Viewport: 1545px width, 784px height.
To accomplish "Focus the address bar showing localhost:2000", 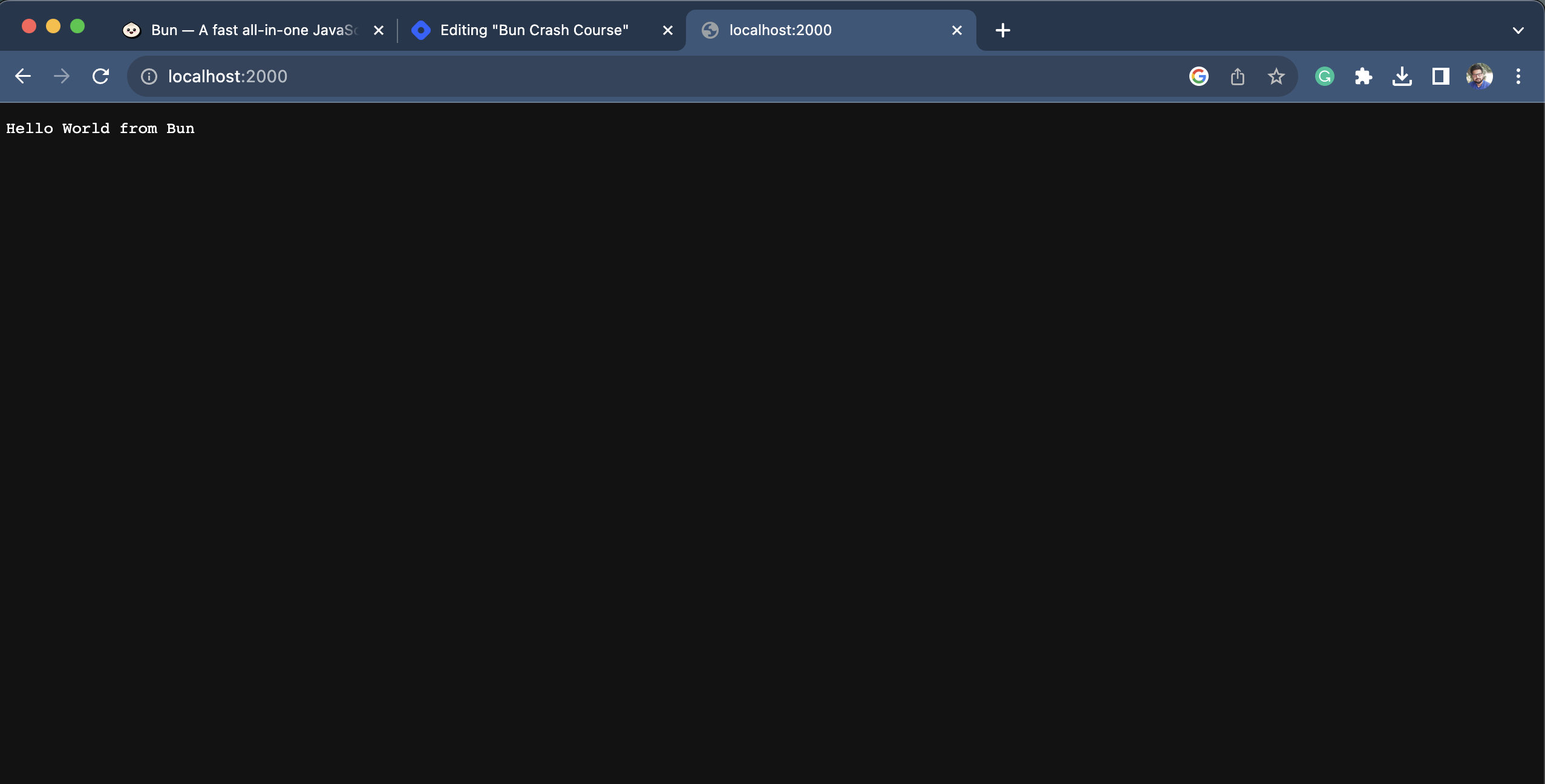I will click(x=665, y=76).
